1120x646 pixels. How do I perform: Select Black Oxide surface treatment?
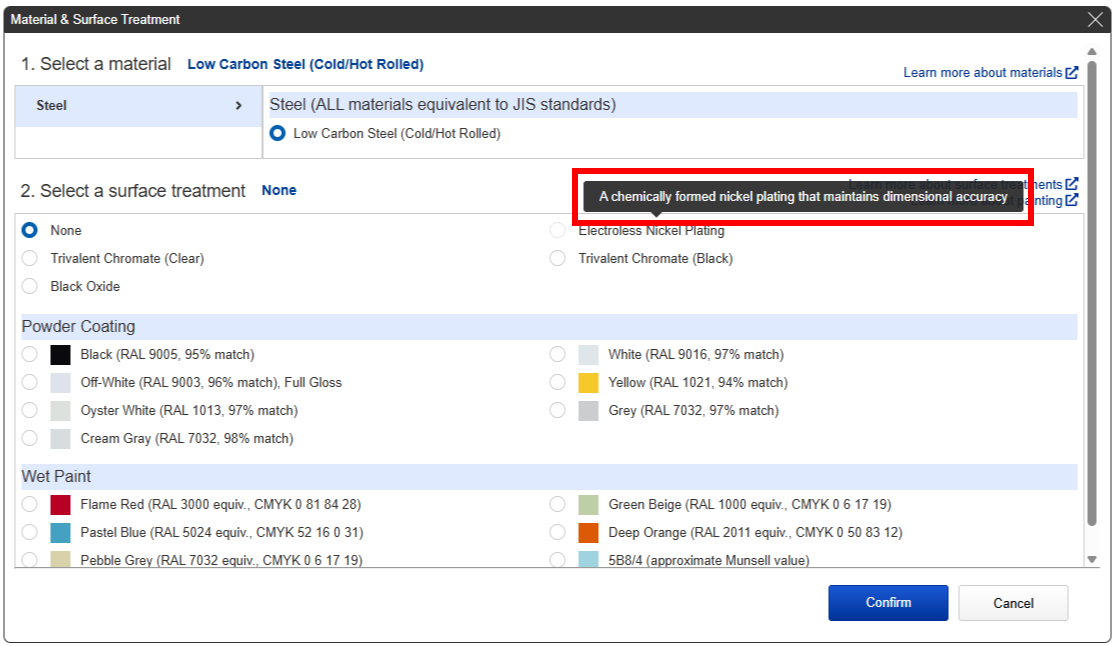pos(30,286)
